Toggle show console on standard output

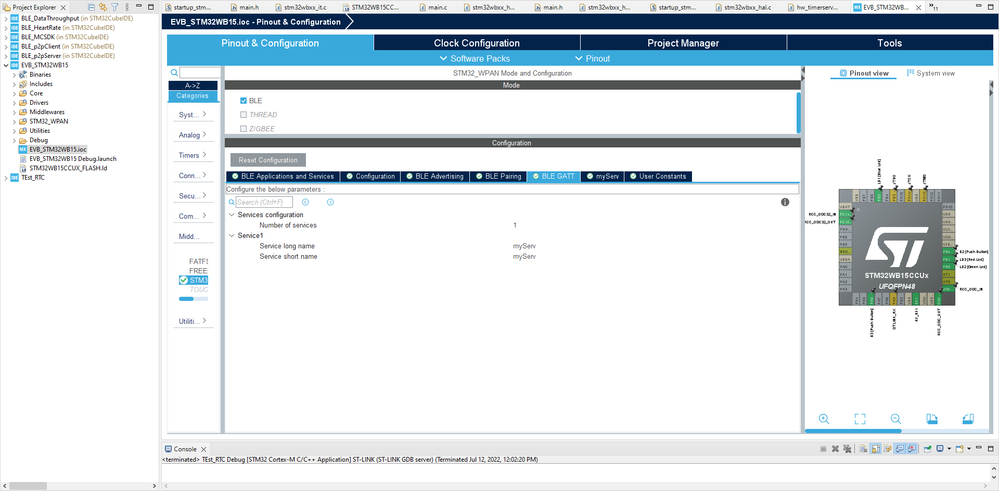tap(900, 449)
